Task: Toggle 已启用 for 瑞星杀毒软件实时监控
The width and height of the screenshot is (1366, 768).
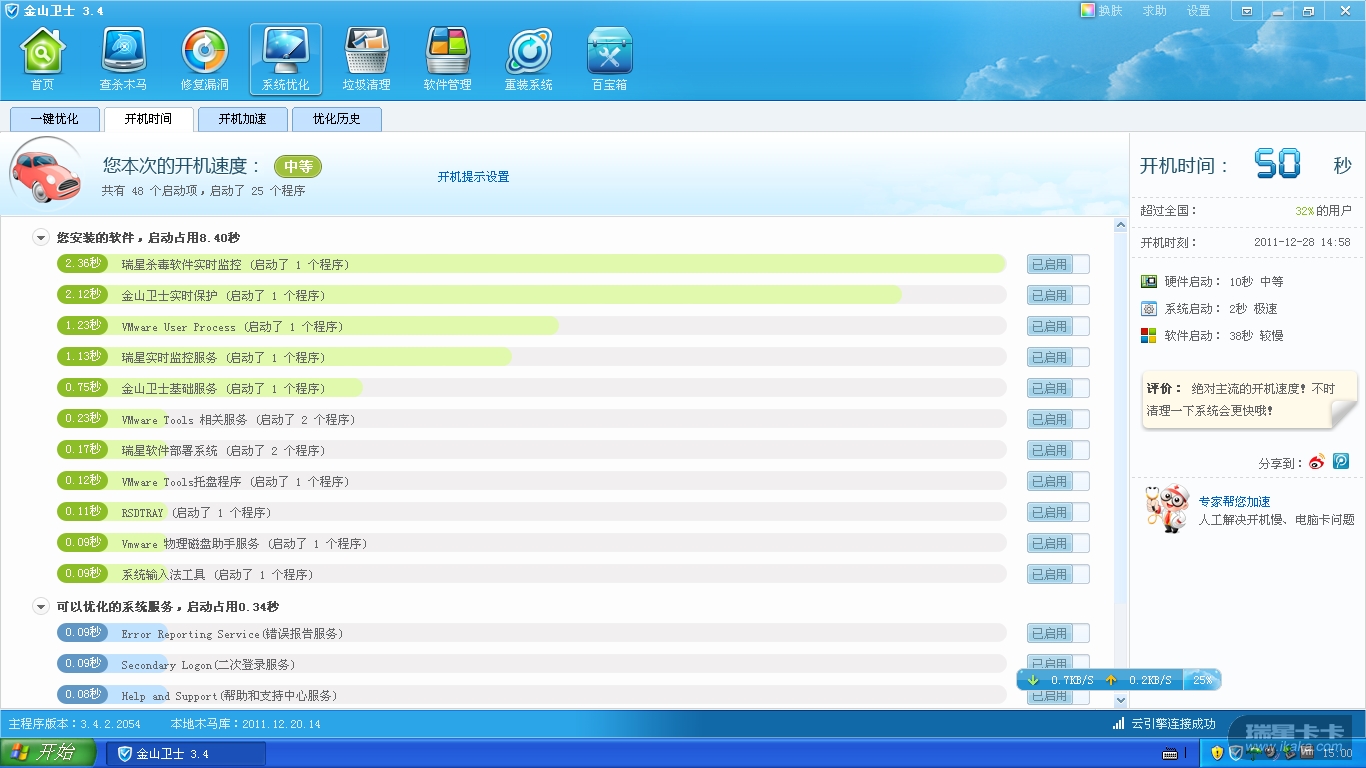Action: (x=1058, y=265)
